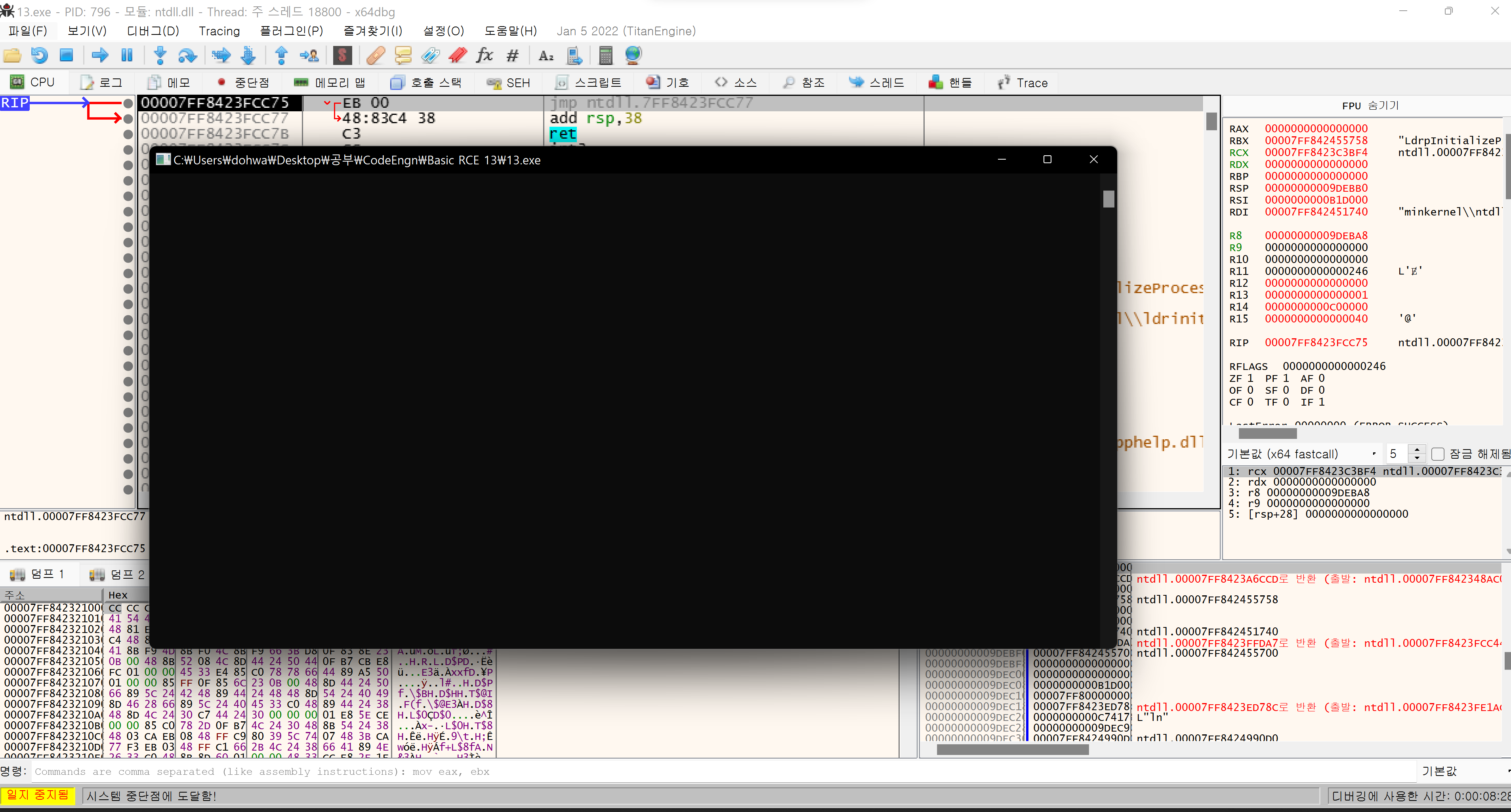Click the stack panel horizontal scrollbar

[x=1012, y=749]
